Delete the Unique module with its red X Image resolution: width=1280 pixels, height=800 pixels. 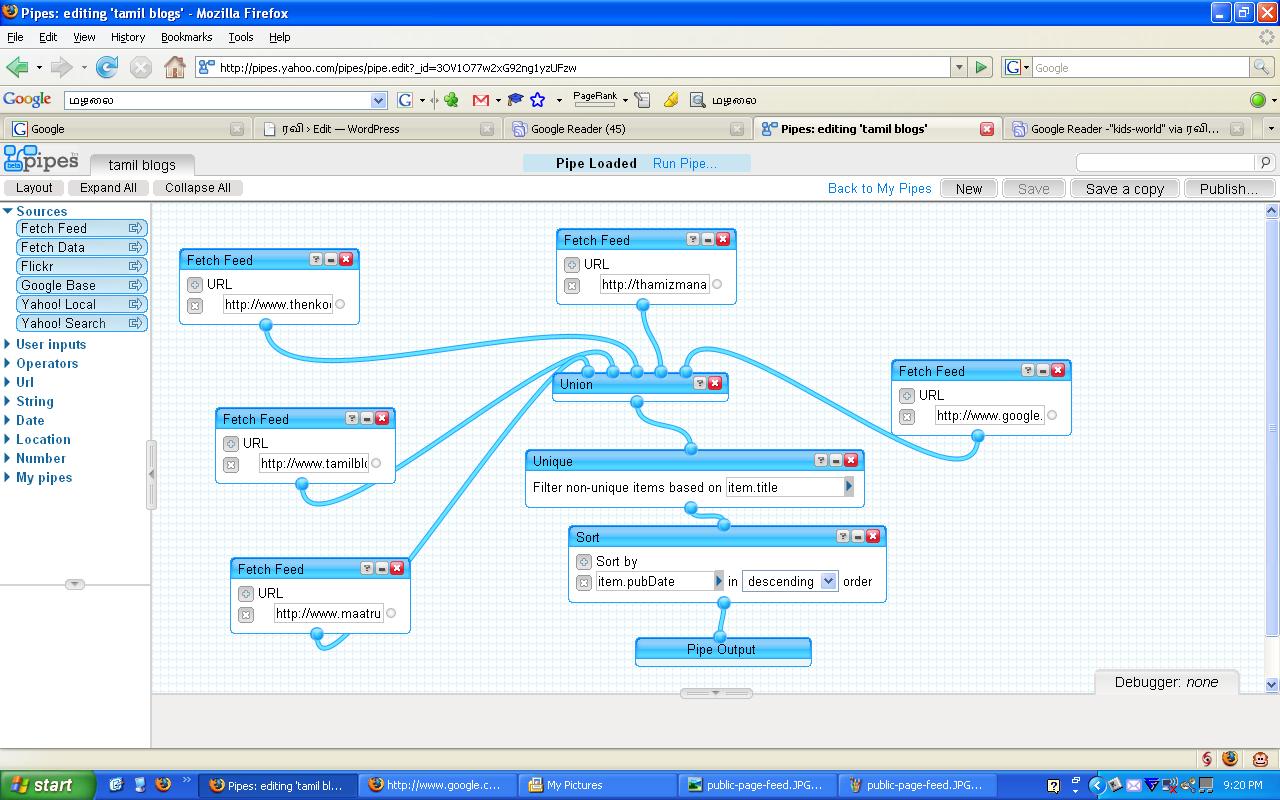click(851, 460)
